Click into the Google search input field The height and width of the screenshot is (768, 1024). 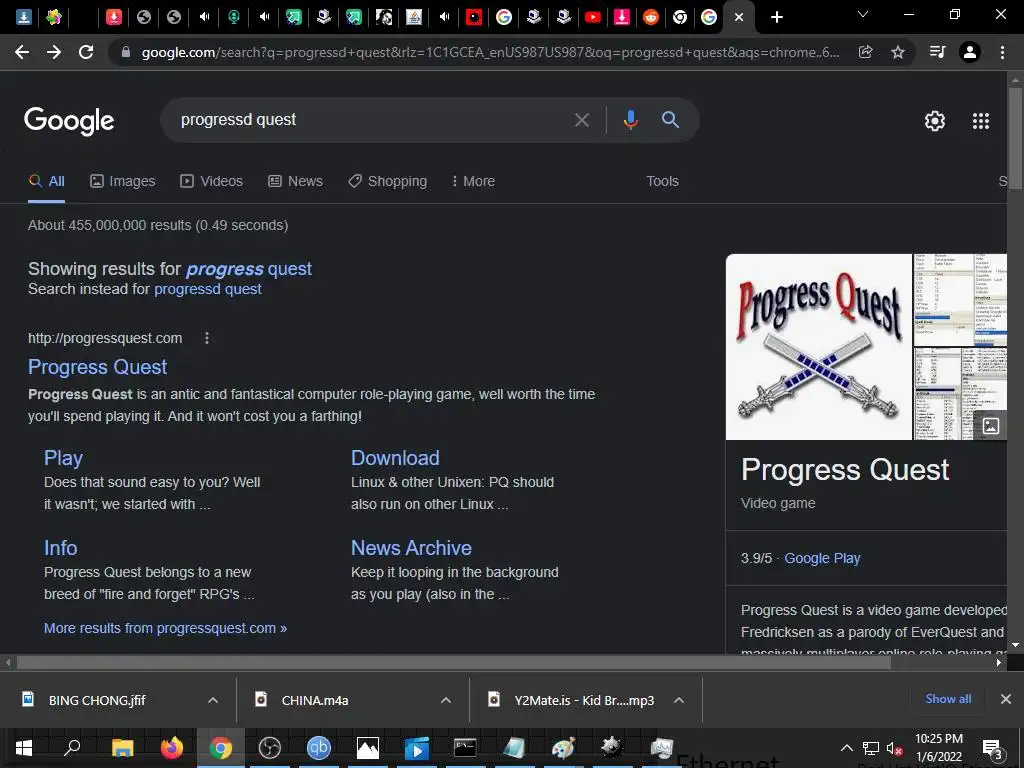[x=372, y=120]
